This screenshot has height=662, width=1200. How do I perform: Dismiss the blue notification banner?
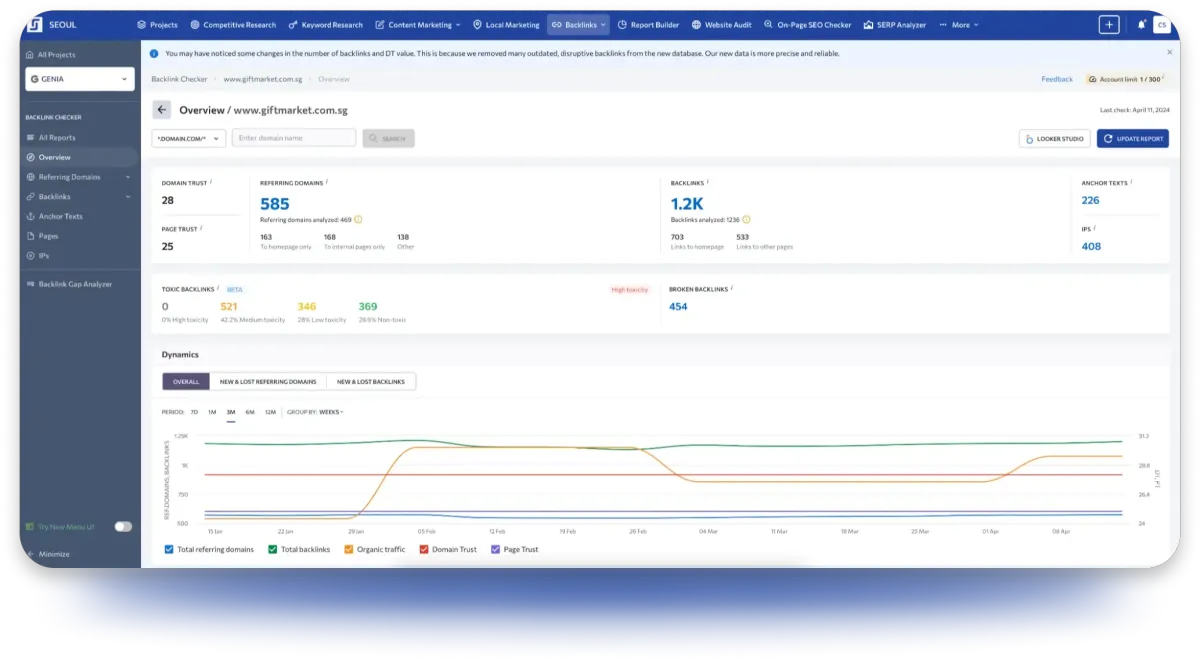pyautogui.click(x=1169, y=52)
